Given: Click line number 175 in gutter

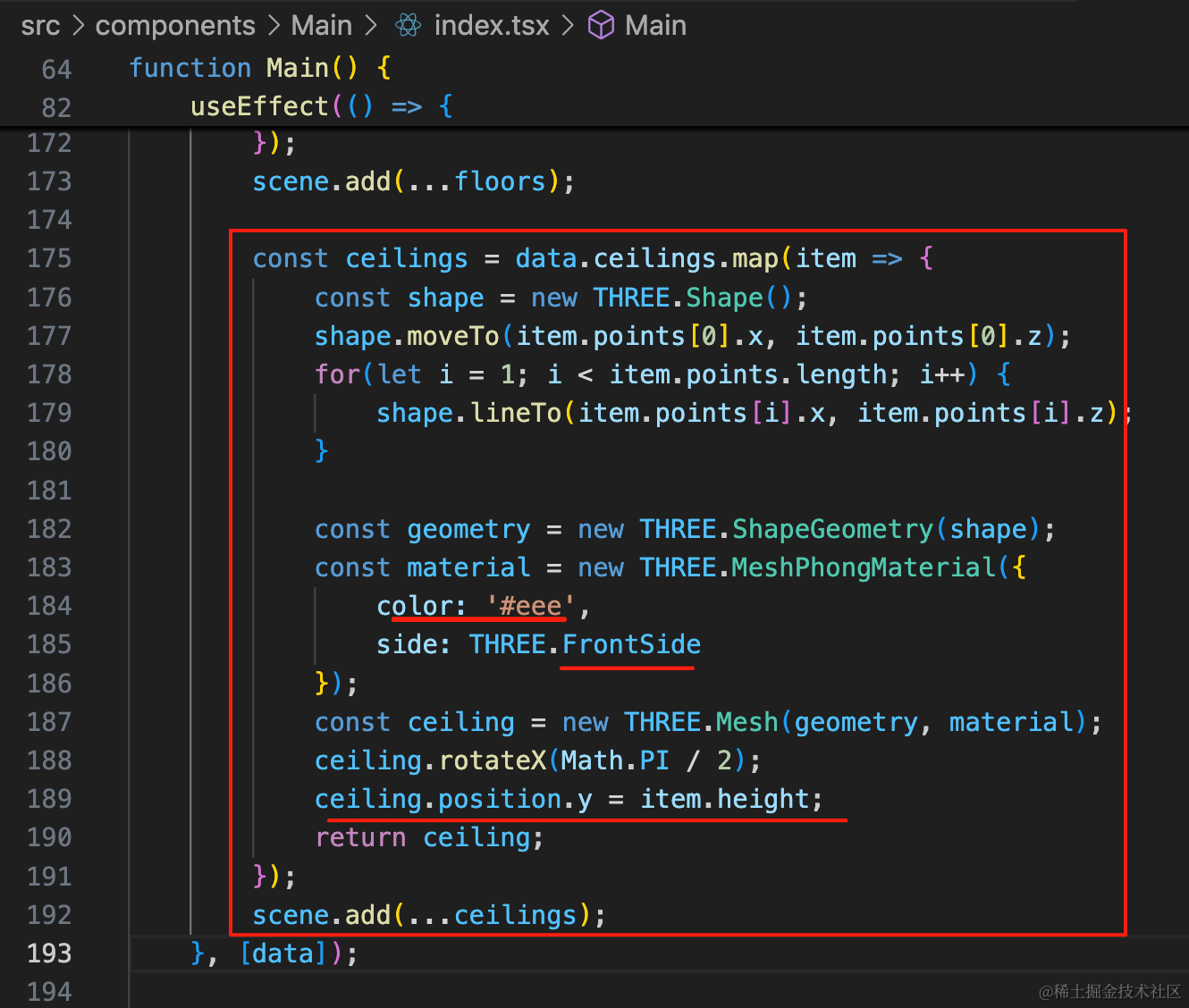Looking at the screenshot, I should coord(49,258).
